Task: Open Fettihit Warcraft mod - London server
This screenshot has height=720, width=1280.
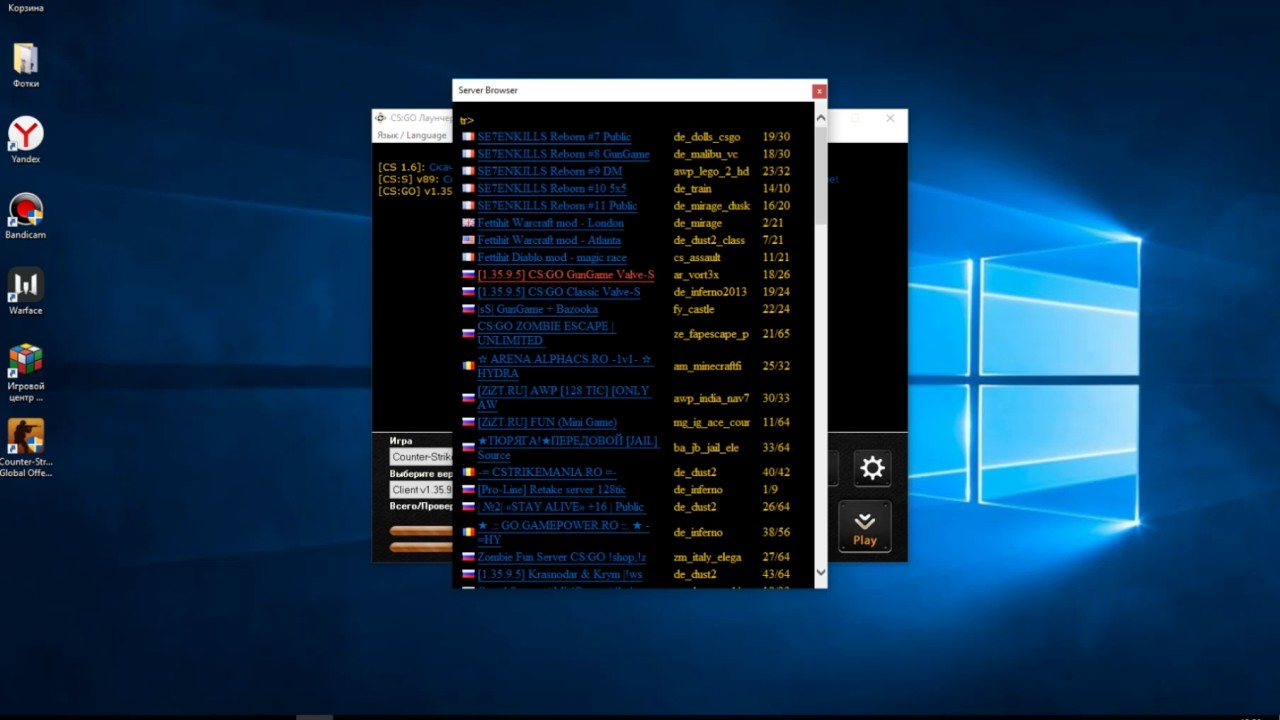Action: coord(550,223)
